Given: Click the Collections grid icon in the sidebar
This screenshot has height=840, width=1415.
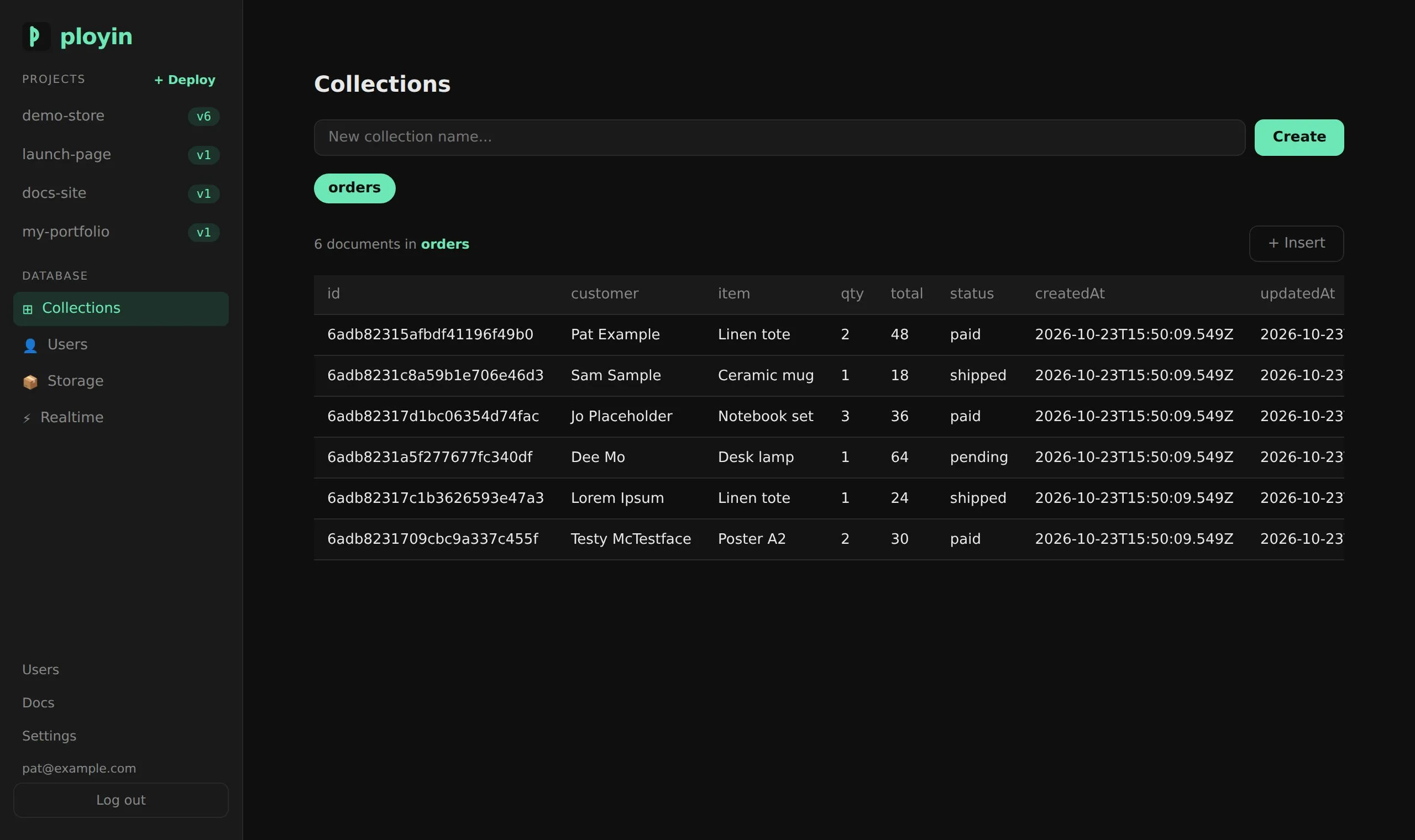Looking at the screenshot, I should click(28, 309).
